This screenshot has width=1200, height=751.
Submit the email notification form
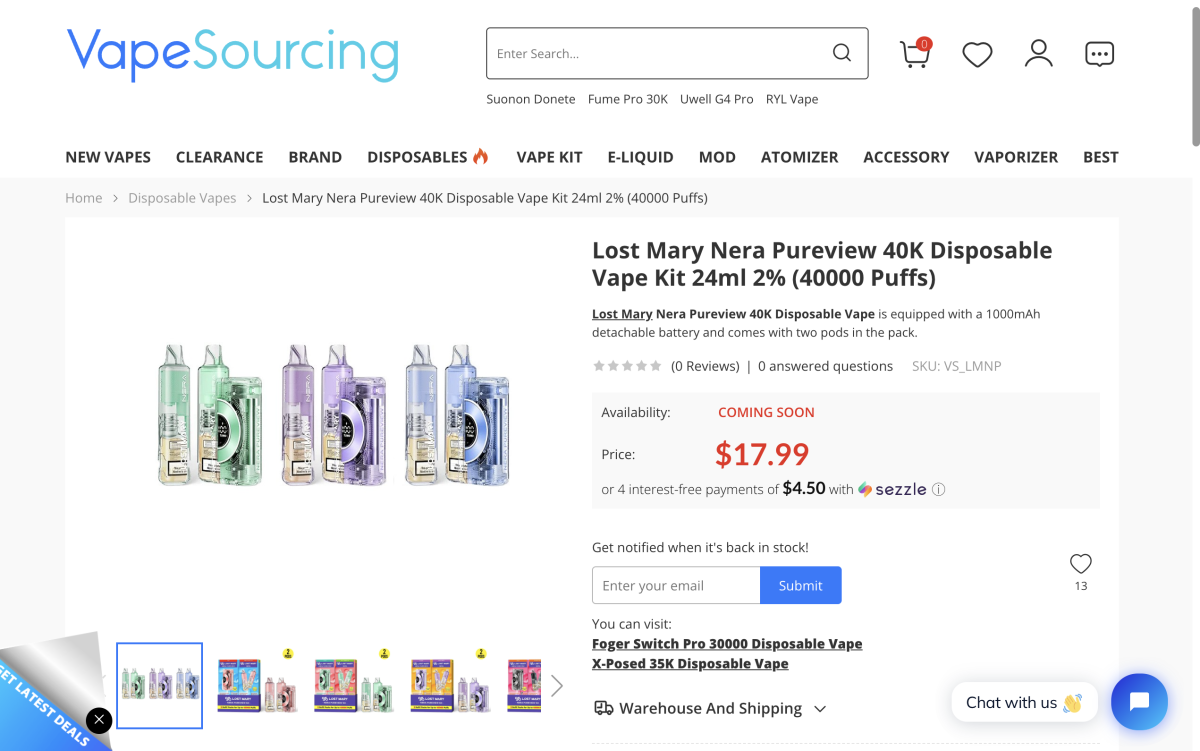(x=800, y=586)
